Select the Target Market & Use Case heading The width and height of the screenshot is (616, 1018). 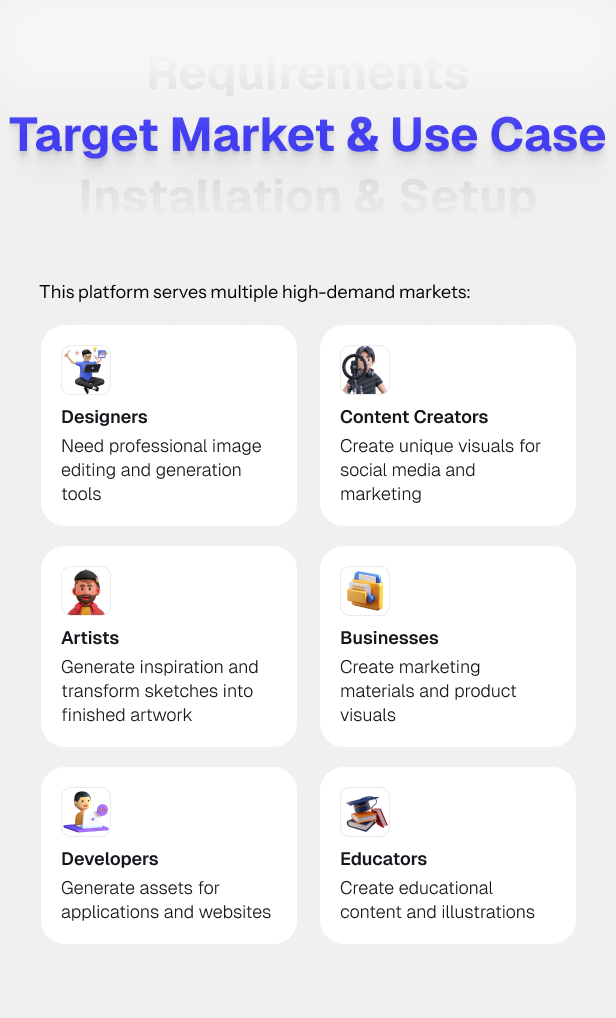click(x=307, y=135)
